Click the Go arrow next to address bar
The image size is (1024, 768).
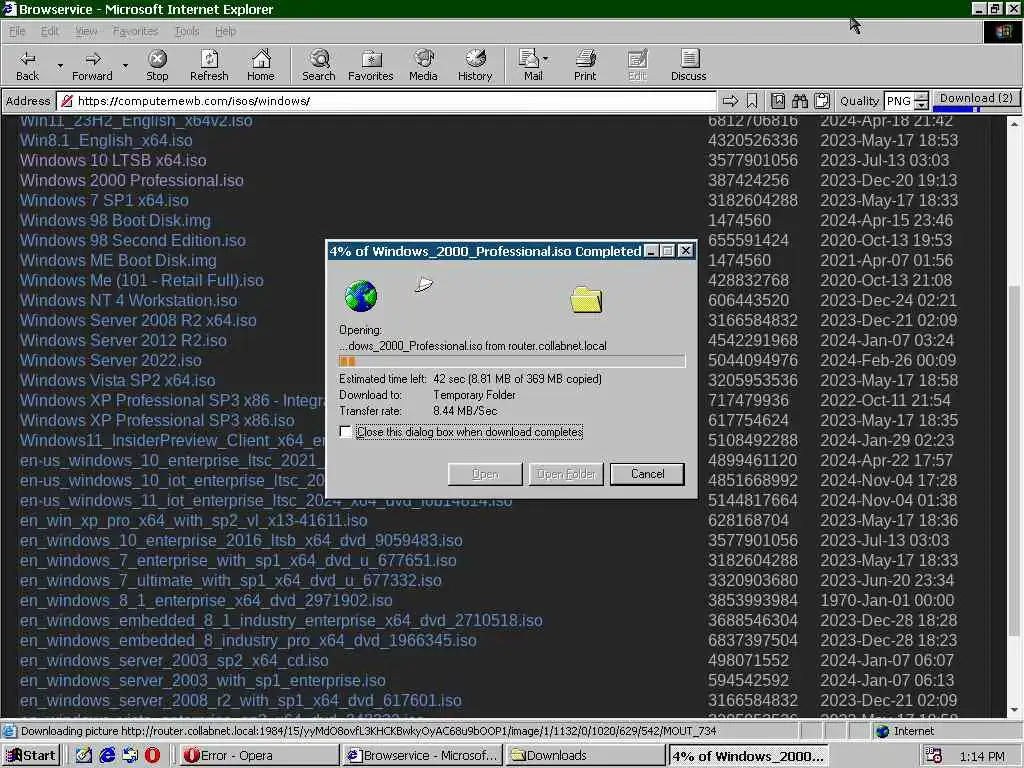pos(730,101)
